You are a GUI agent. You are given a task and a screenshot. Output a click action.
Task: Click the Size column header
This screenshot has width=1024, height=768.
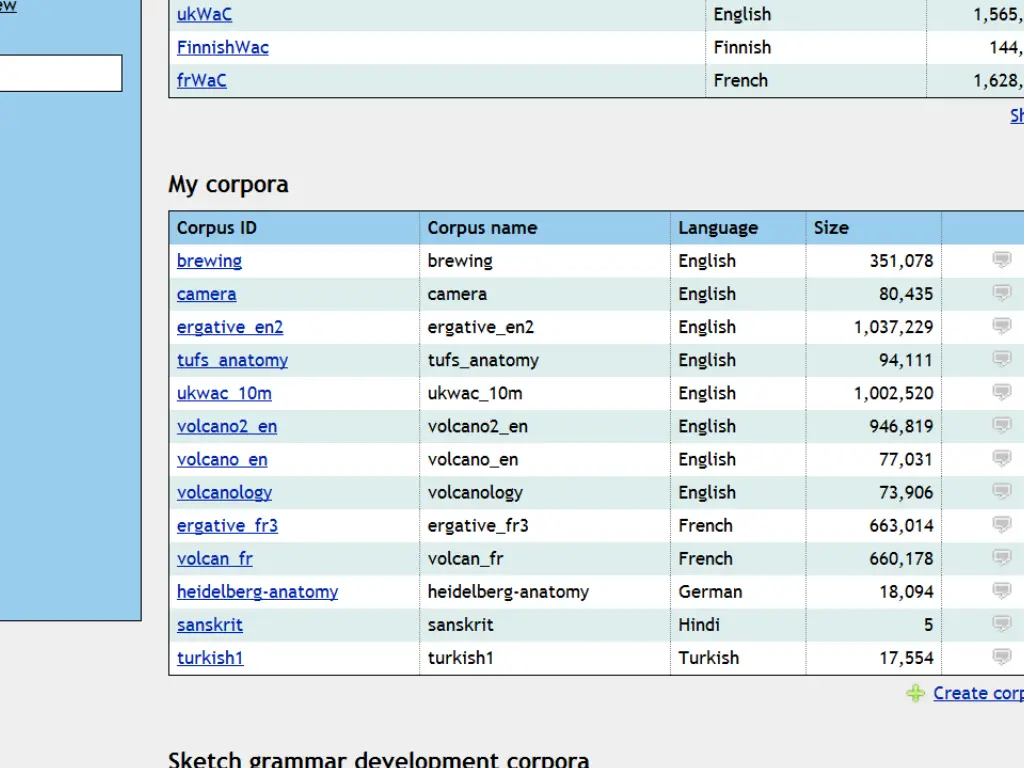[831, 228]
